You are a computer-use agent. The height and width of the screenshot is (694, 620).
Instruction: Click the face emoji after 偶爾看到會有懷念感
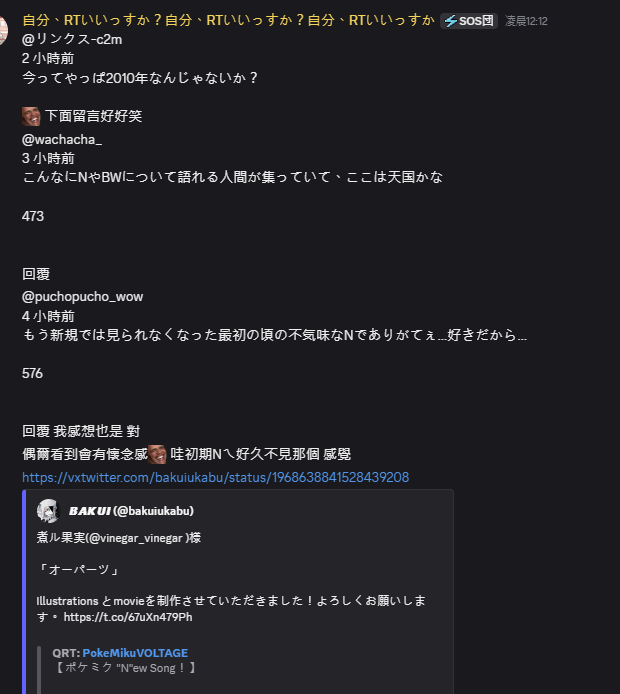coord(157,454)
